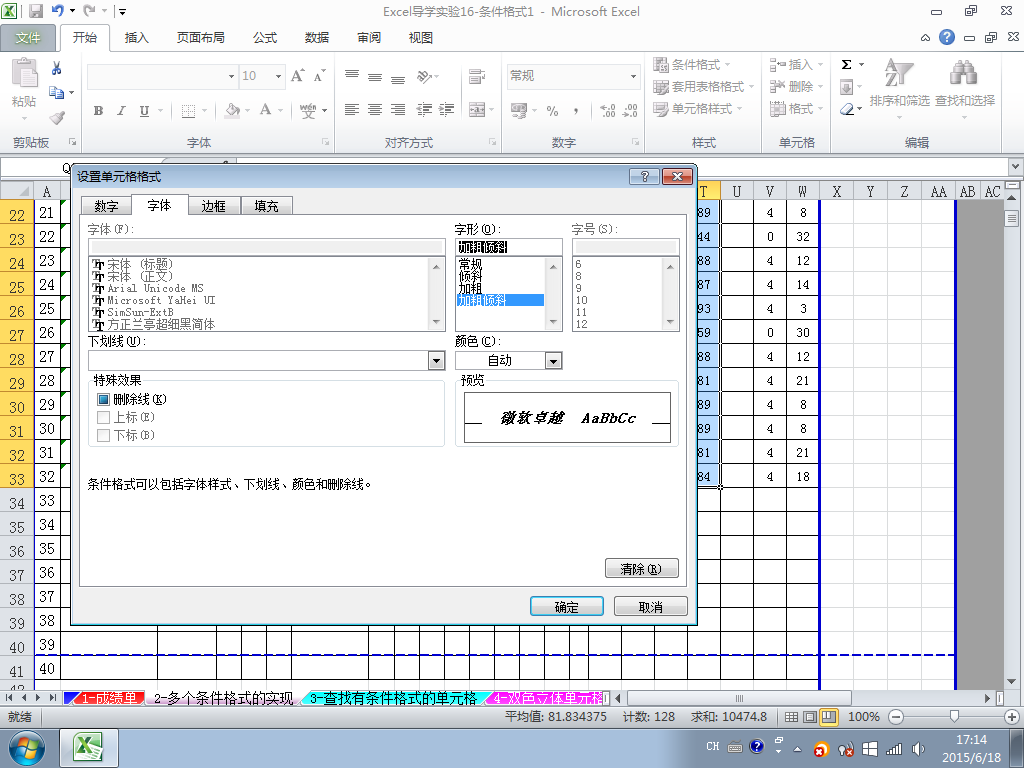Click the zoom in plus button

(x=1012, y=717)
